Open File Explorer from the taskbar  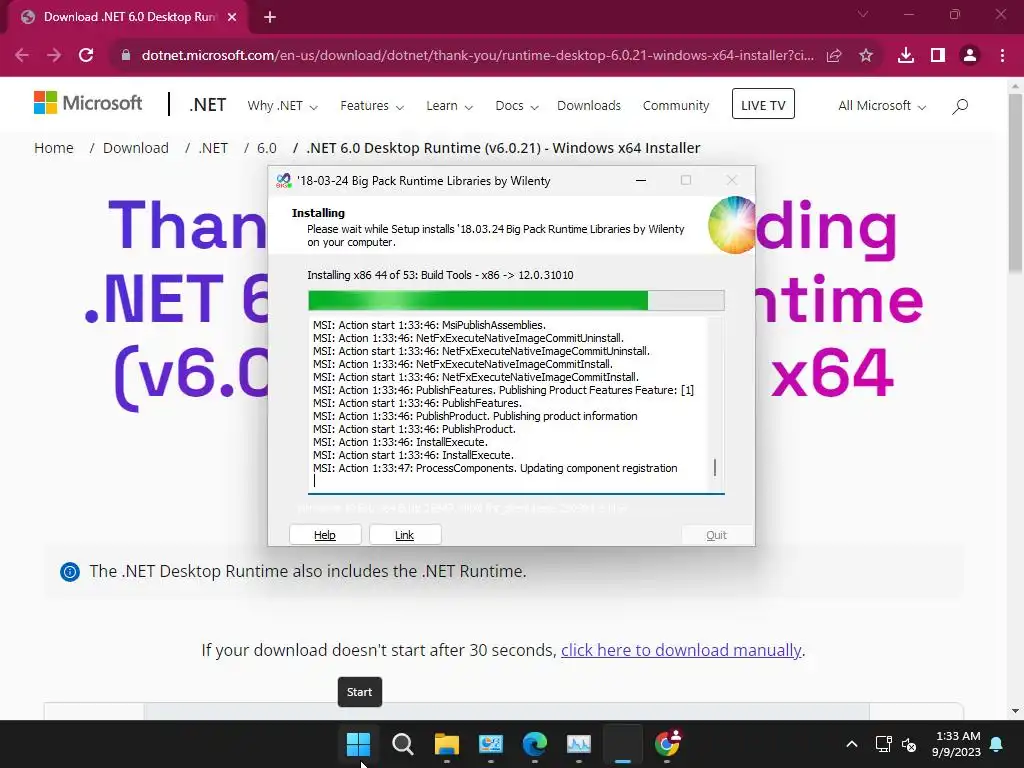click(x=447, y=744)
